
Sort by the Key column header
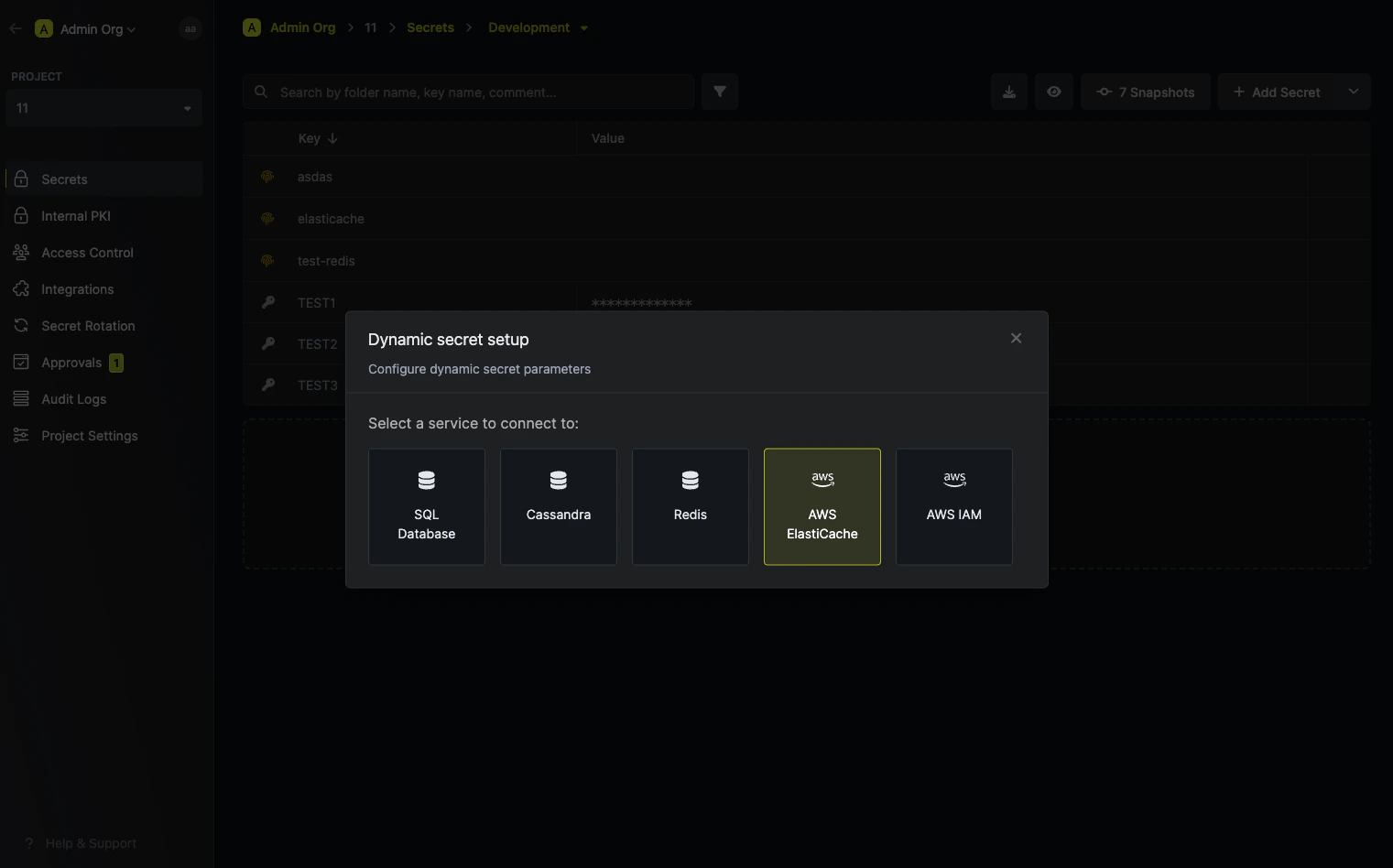(x=318, y=138)
